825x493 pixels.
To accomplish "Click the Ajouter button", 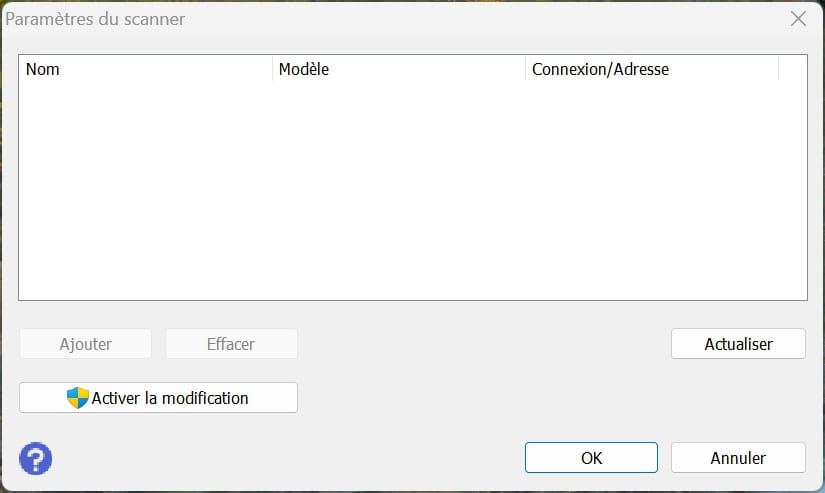I will click(x=85, y=344).
